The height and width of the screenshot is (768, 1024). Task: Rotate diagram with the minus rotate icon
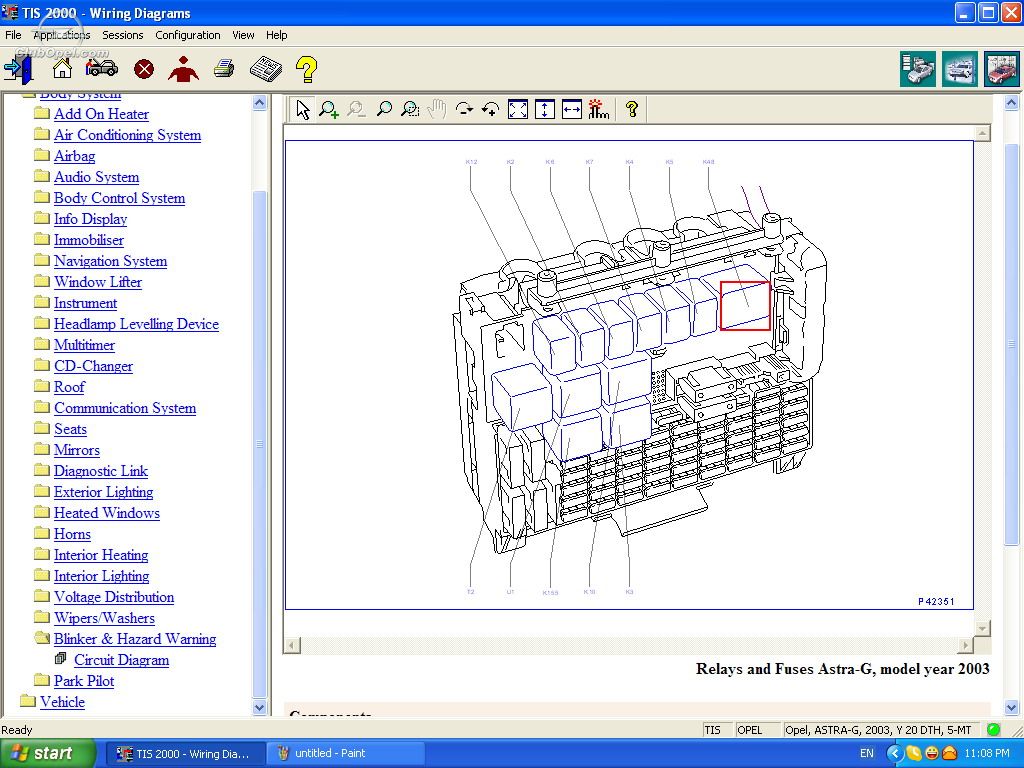[464, 109]
